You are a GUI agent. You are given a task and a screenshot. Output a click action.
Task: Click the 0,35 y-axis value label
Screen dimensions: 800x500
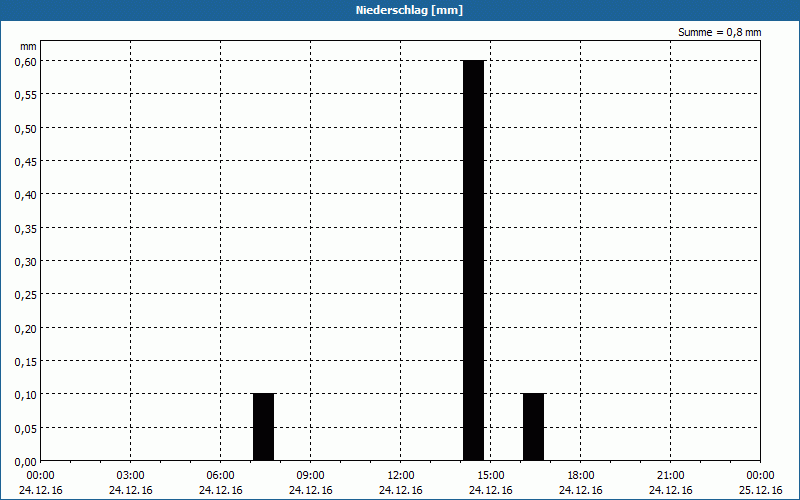tap(25, 228)
